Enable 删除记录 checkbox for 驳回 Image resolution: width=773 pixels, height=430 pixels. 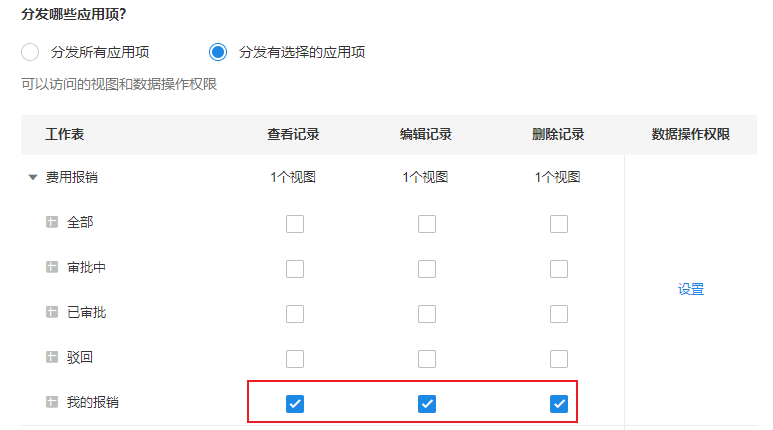tap(559, 359)
